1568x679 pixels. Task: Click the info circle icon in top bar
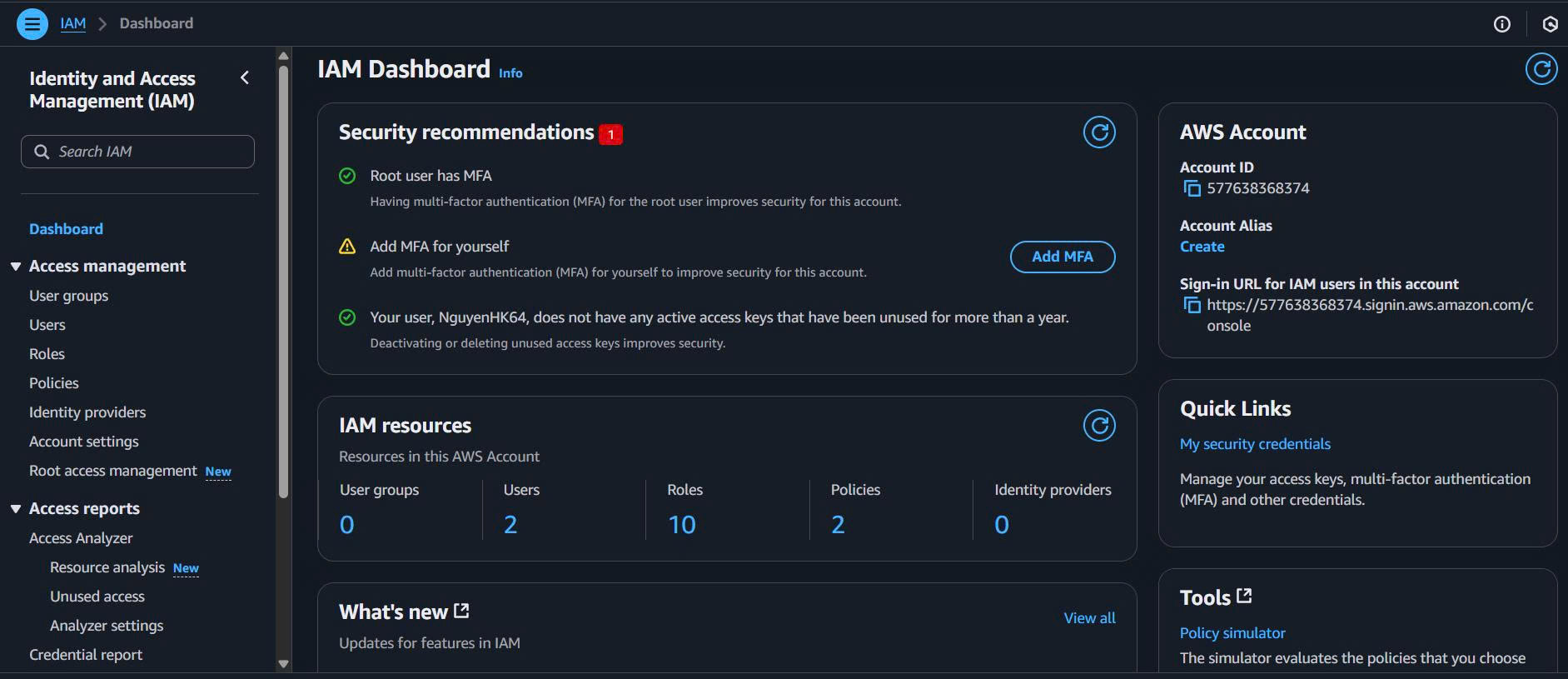[1501, 24]
